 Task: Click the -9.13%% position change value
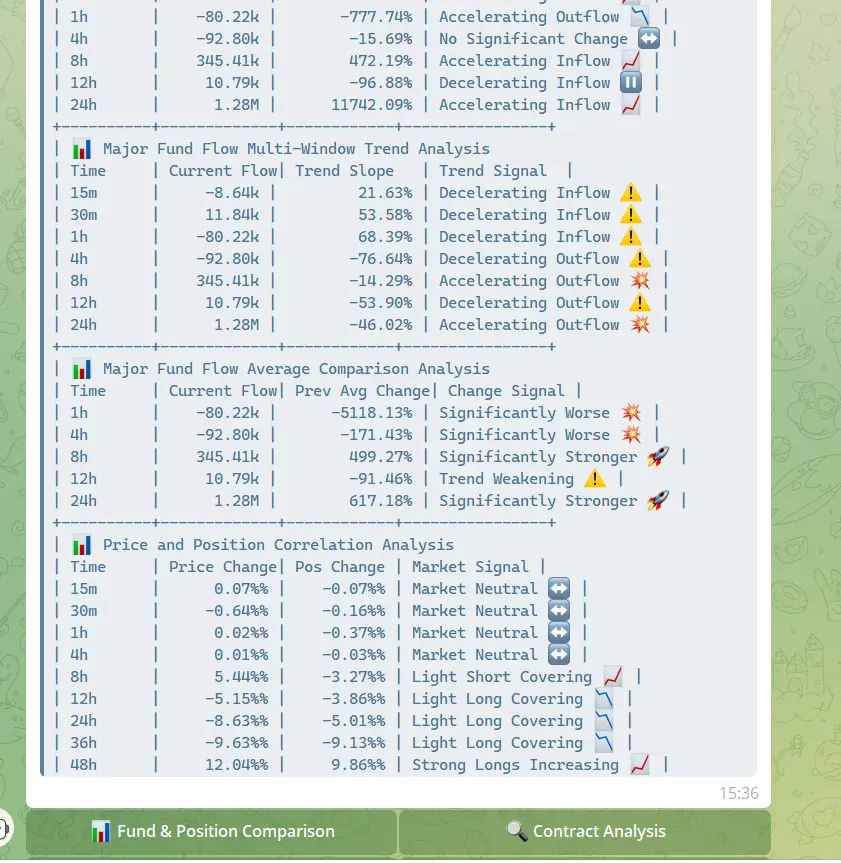(x=353, y=743)
